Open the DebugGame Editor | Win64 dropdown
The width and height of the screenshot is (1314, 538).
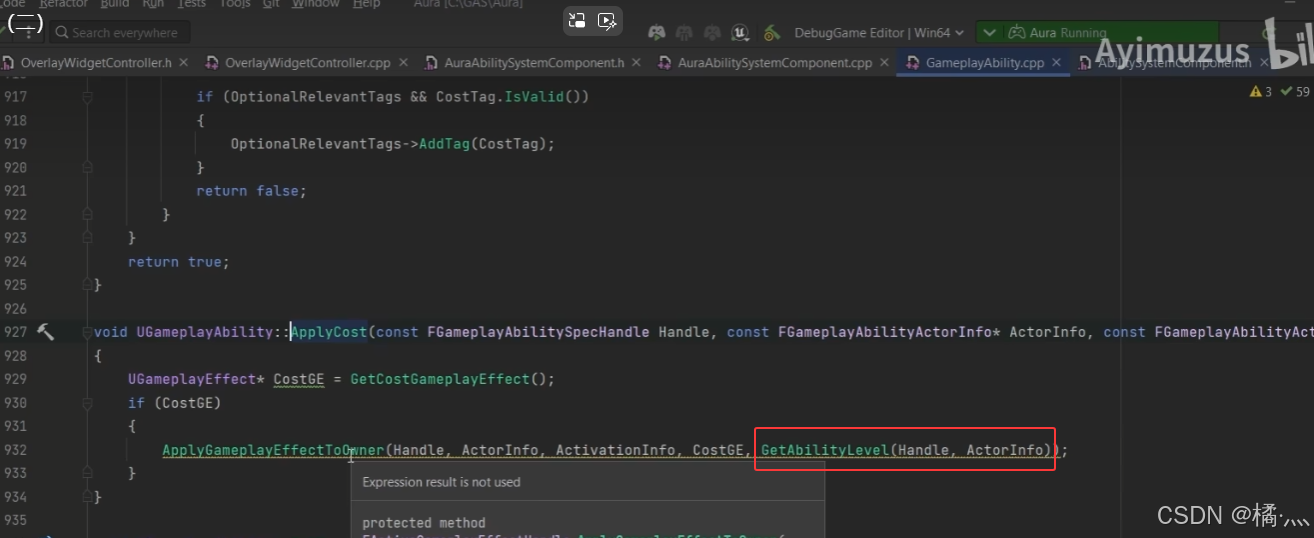pyautogui.click(x=879, y=33)
